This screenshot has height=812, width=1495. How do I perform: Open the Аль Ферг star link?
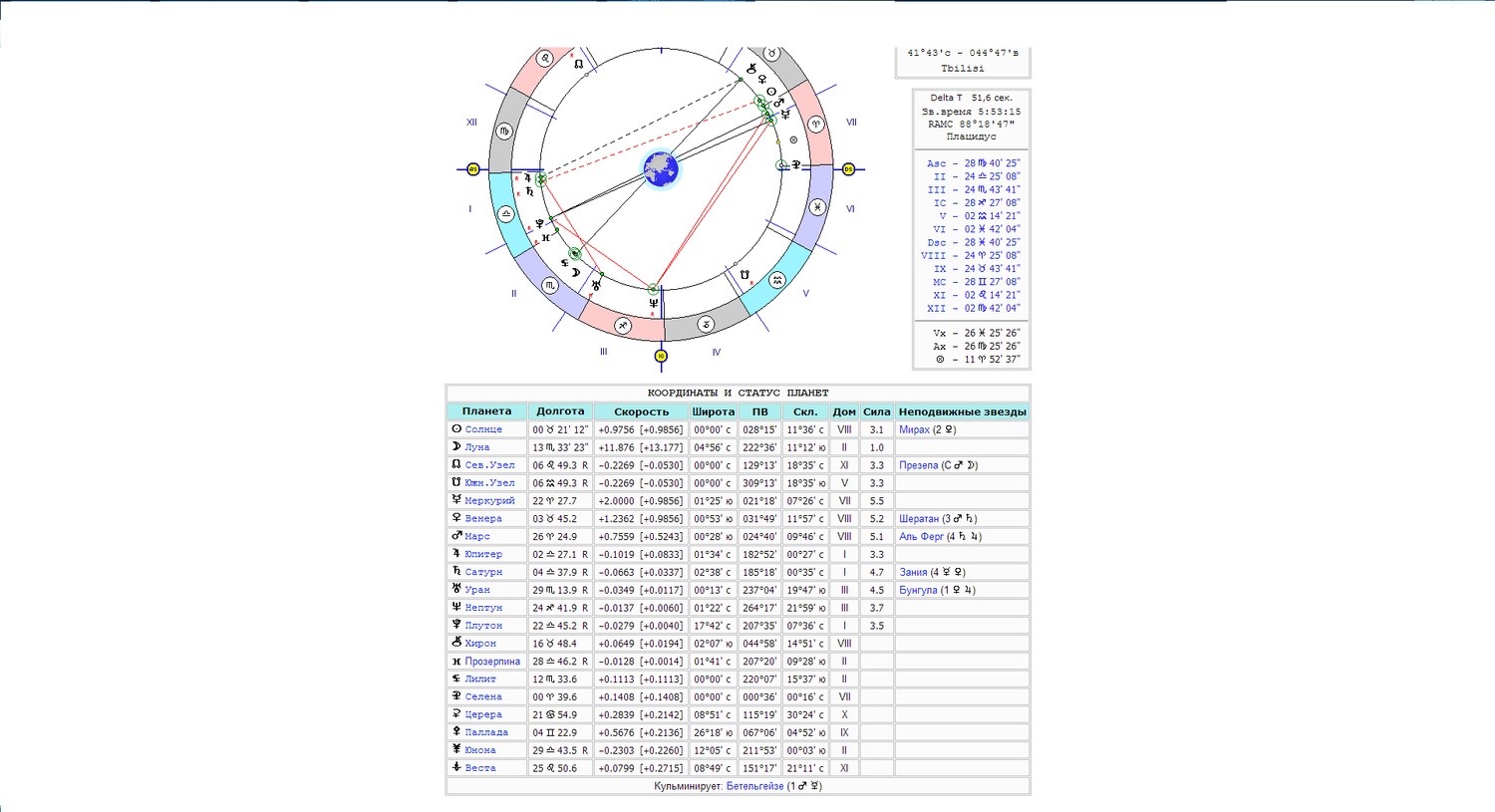[x=921, y=537]
